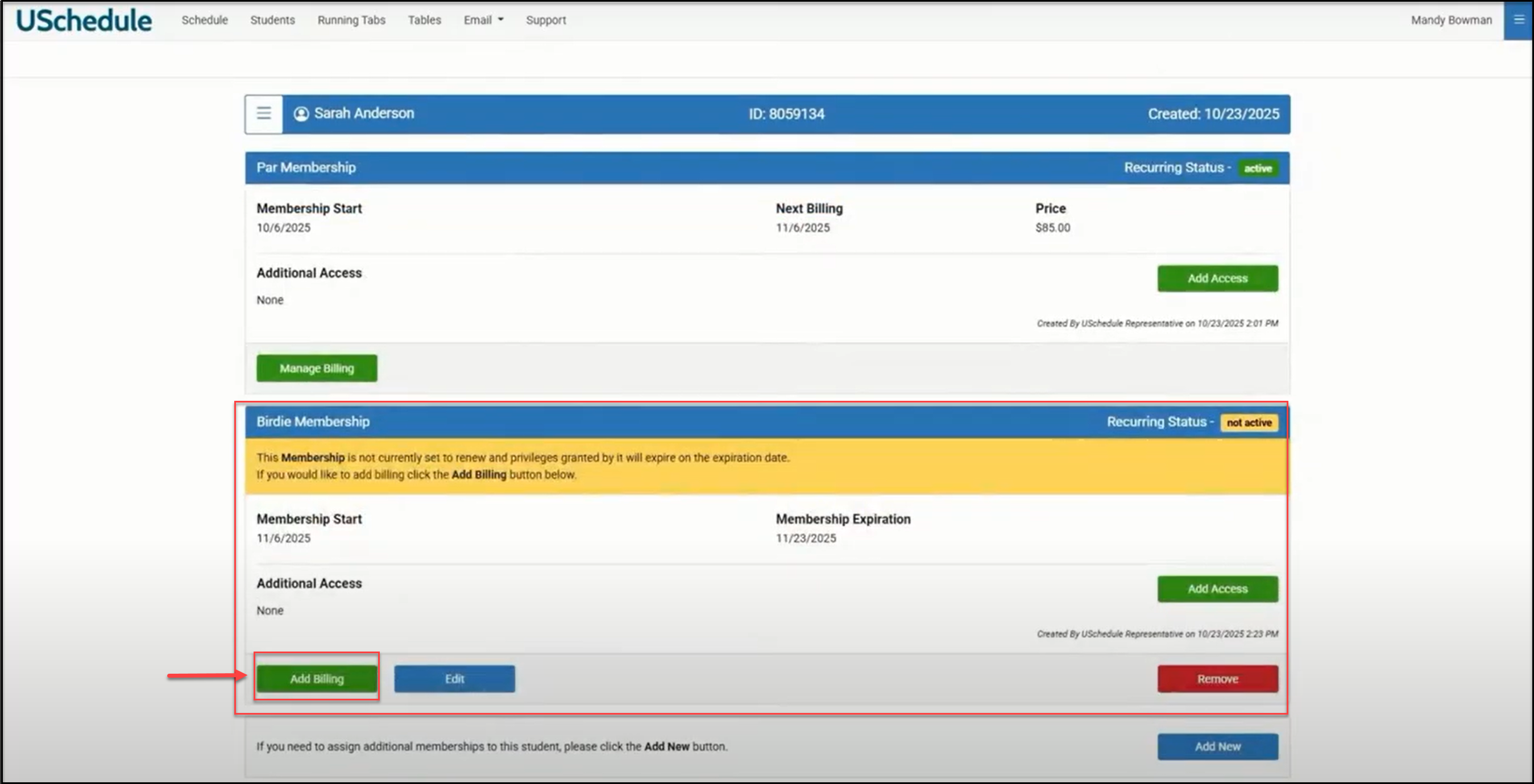Click the green Add Billing button
1534x784 pixels.
point(316,678)
